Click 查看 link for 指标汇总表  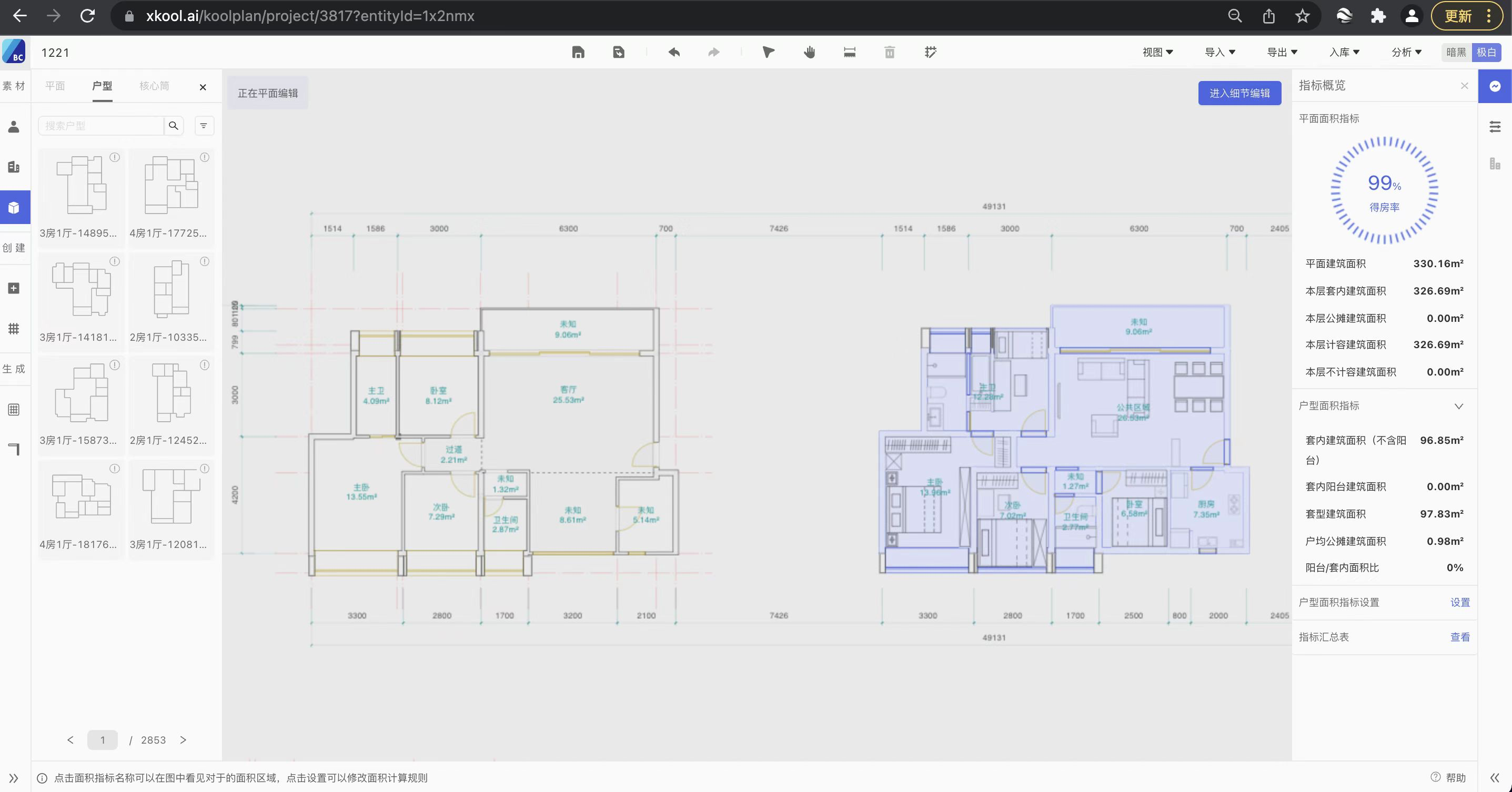(x=1460, y=637)
